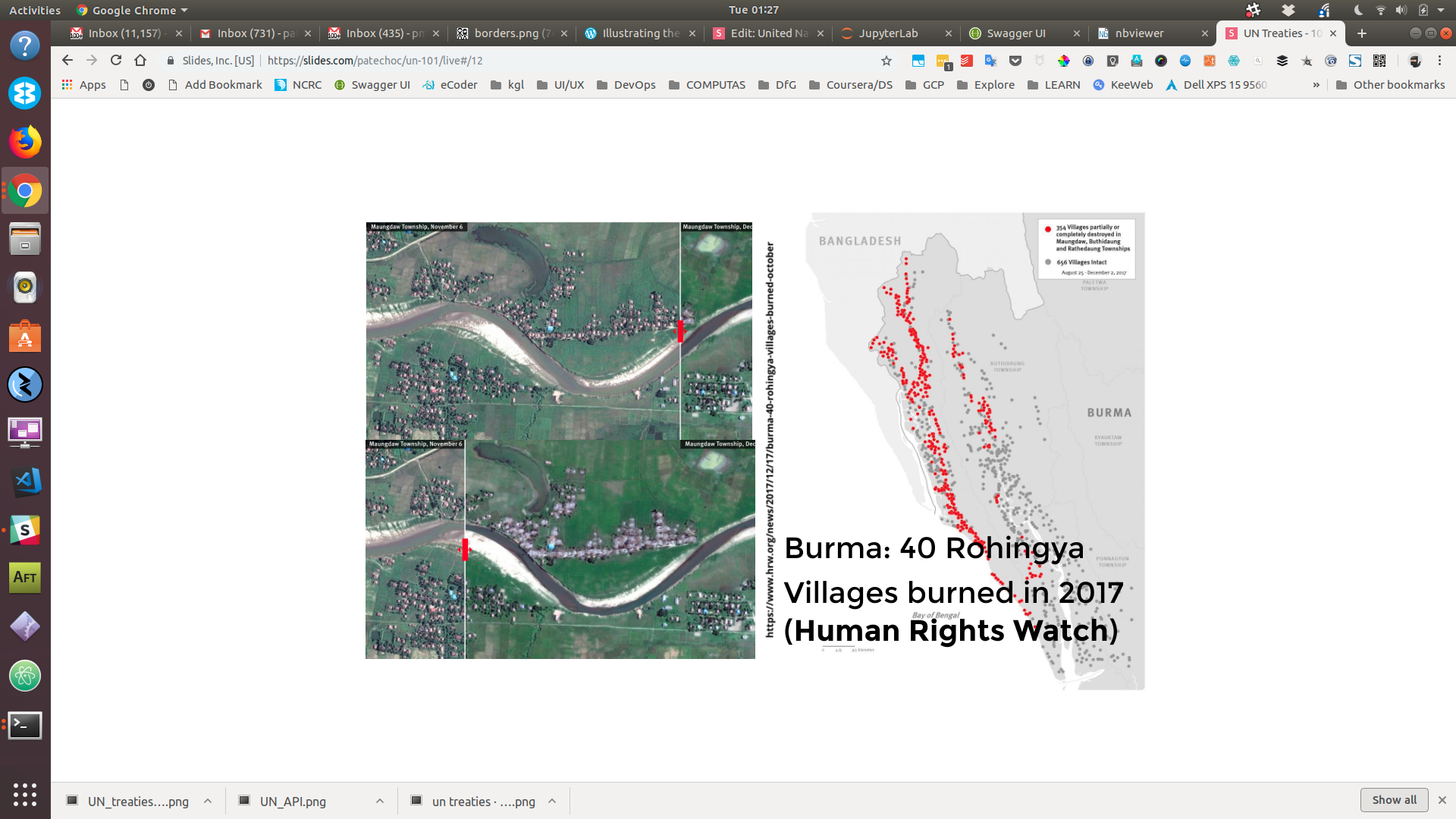Bookmark this page with star icon
The width and height of the screenshot is (1456, 819).
pos(886,61)
